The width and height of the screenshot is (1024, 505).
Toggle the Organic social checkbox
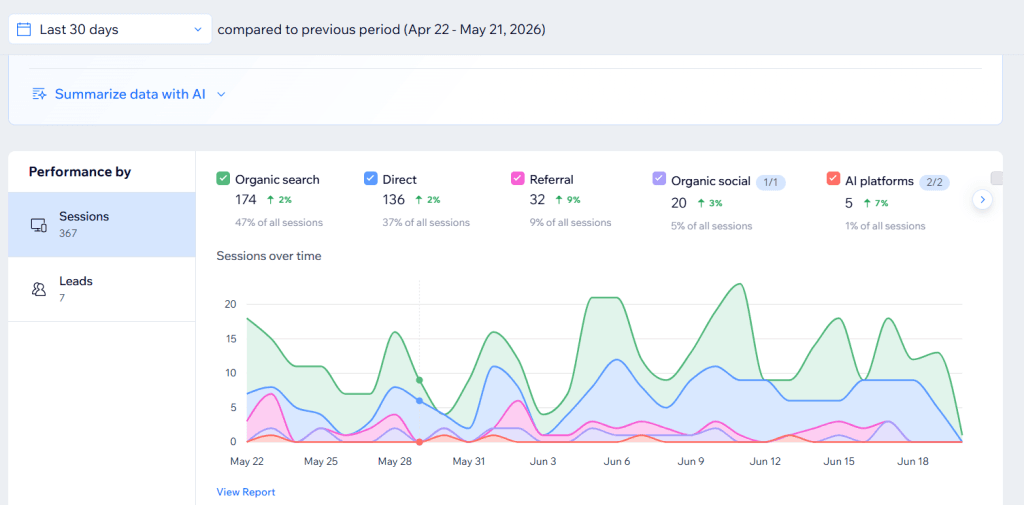point(660,179)
